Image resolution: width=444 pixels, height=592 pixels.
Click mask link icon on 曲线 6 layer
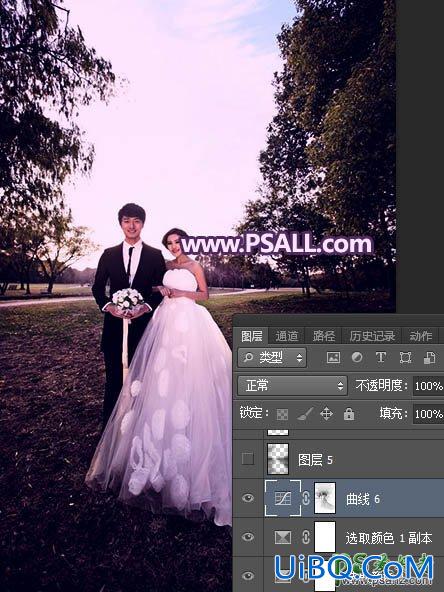(x=306, y=498)
